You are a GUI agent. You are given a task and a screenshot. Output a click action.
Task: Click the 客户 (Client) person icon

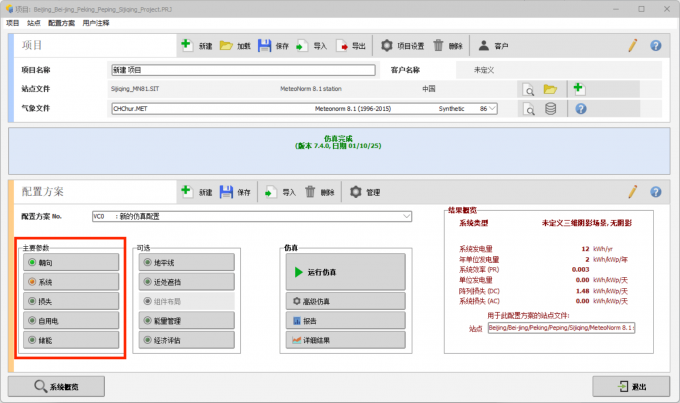(493, 46)
